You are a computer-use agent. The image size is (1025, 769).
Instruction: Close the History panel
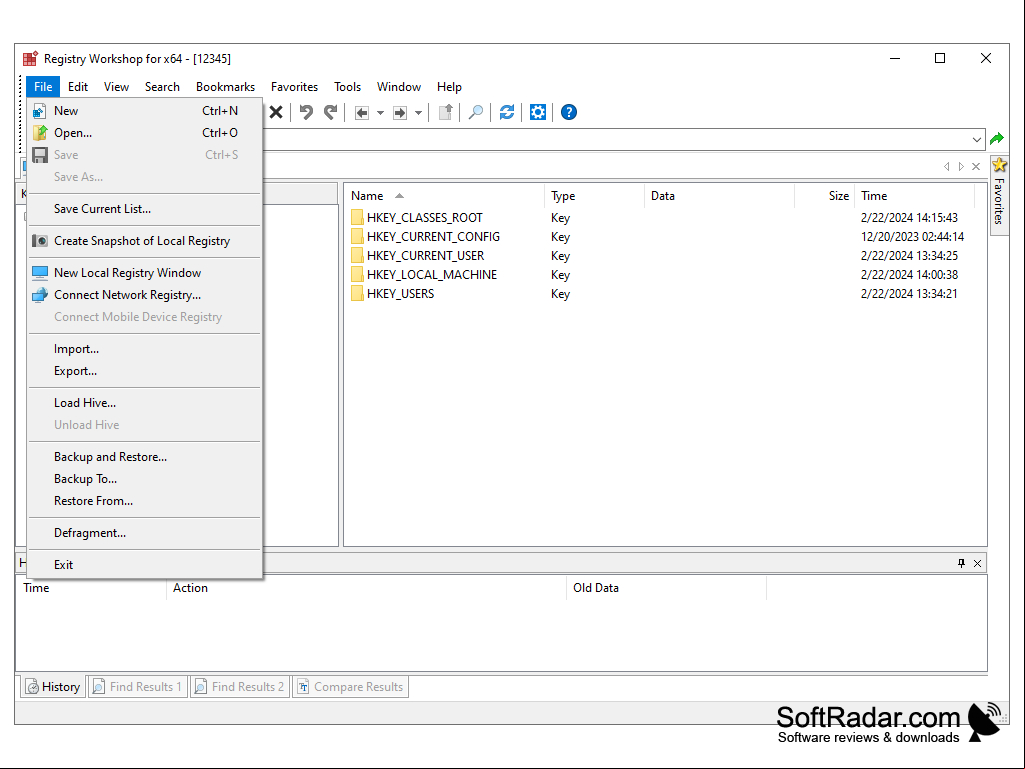click(977, 563)
